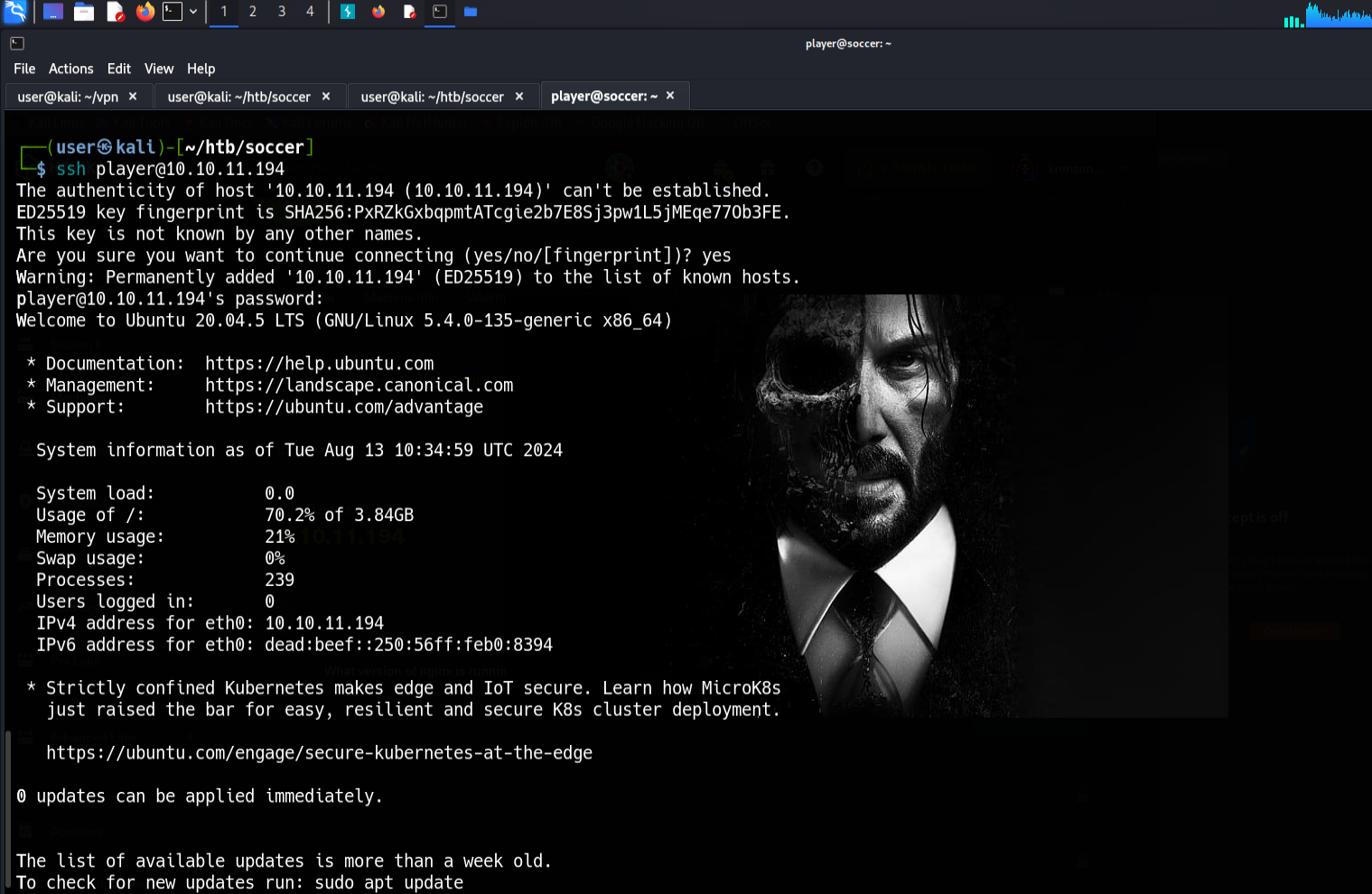Image resolution: width=1372 pixels, height=894 pixels.
Task: Click the show desktop panel icon
Action: coord(53,12)
